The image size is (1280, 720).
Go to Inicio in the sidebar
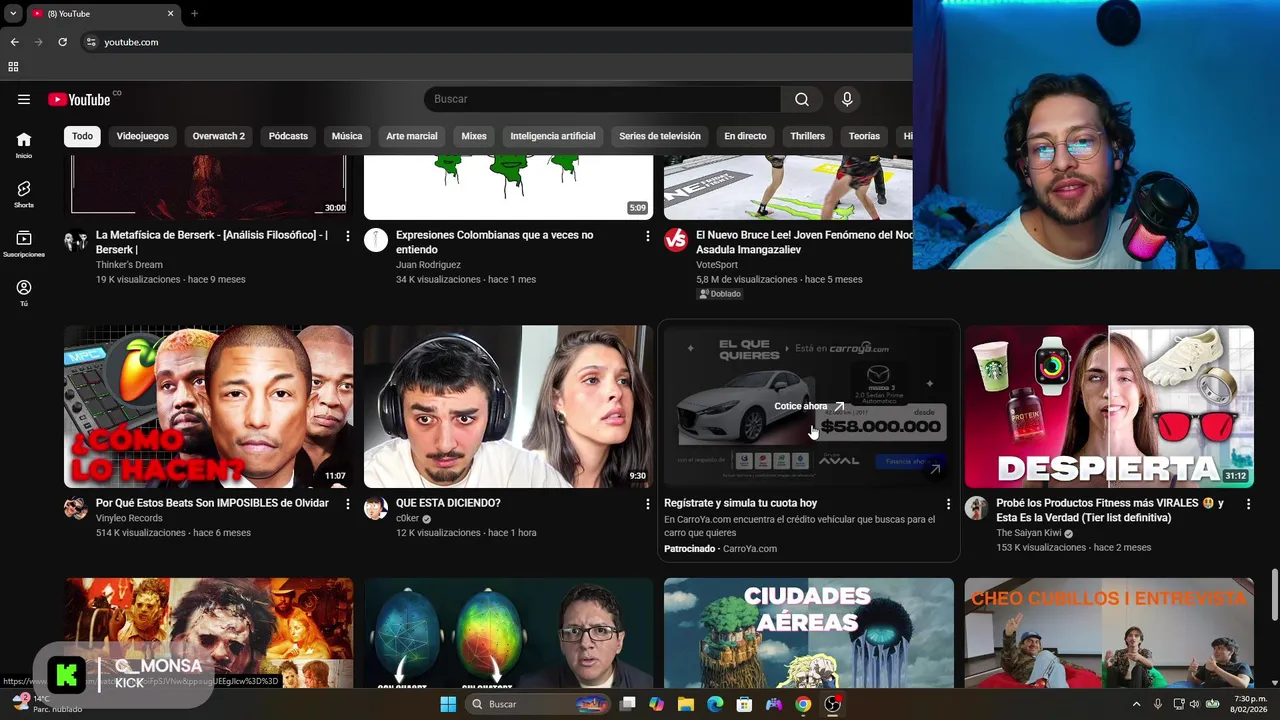point(24,145)
